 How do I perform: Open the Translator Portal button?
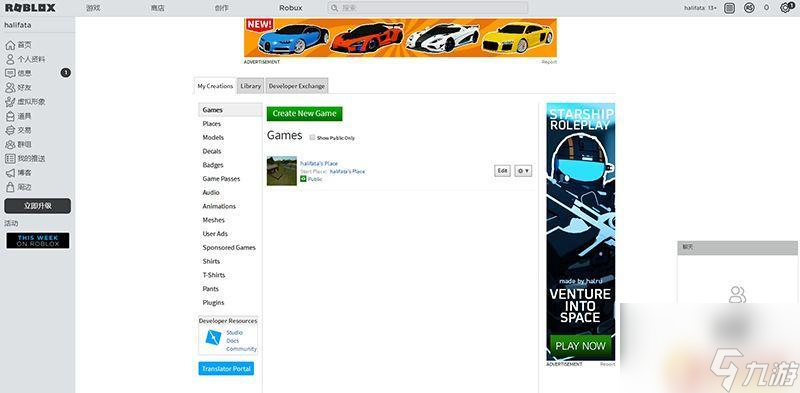point(226,369)
